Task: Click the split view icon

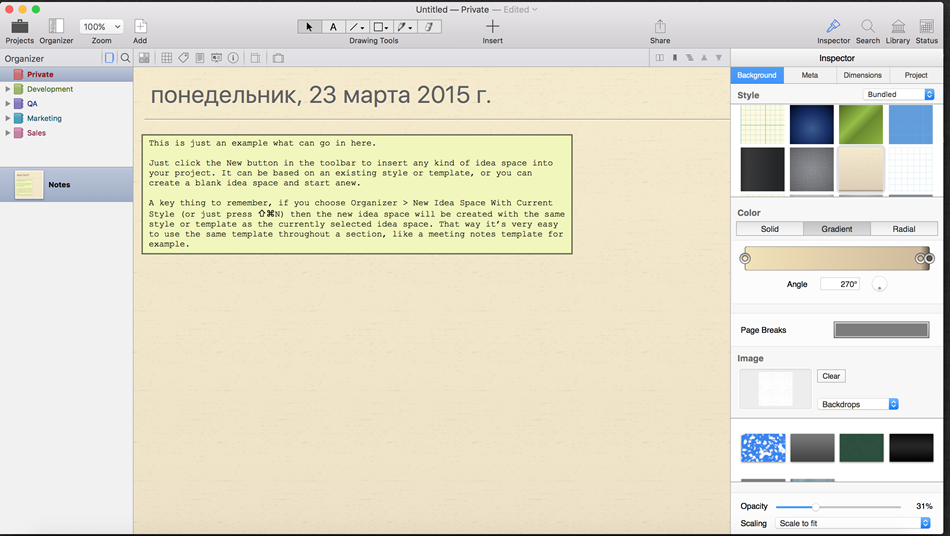Action: click(x=660, y=58)
